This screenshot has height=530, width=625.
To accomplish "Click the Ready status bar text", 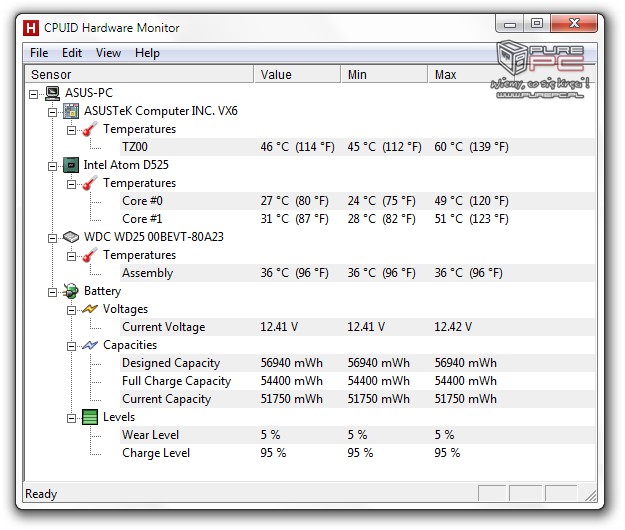I will (x=41, y=494).
